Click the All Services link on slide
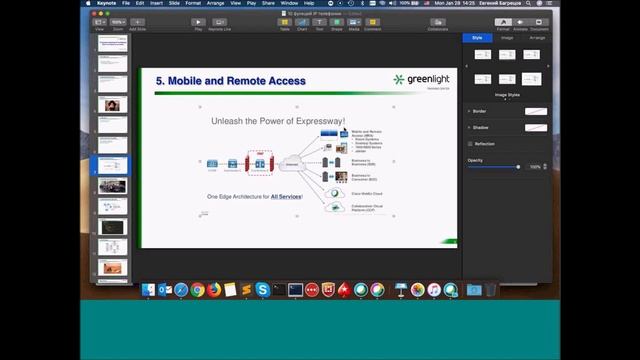This screenshot has width=640, height=360. 286,197
